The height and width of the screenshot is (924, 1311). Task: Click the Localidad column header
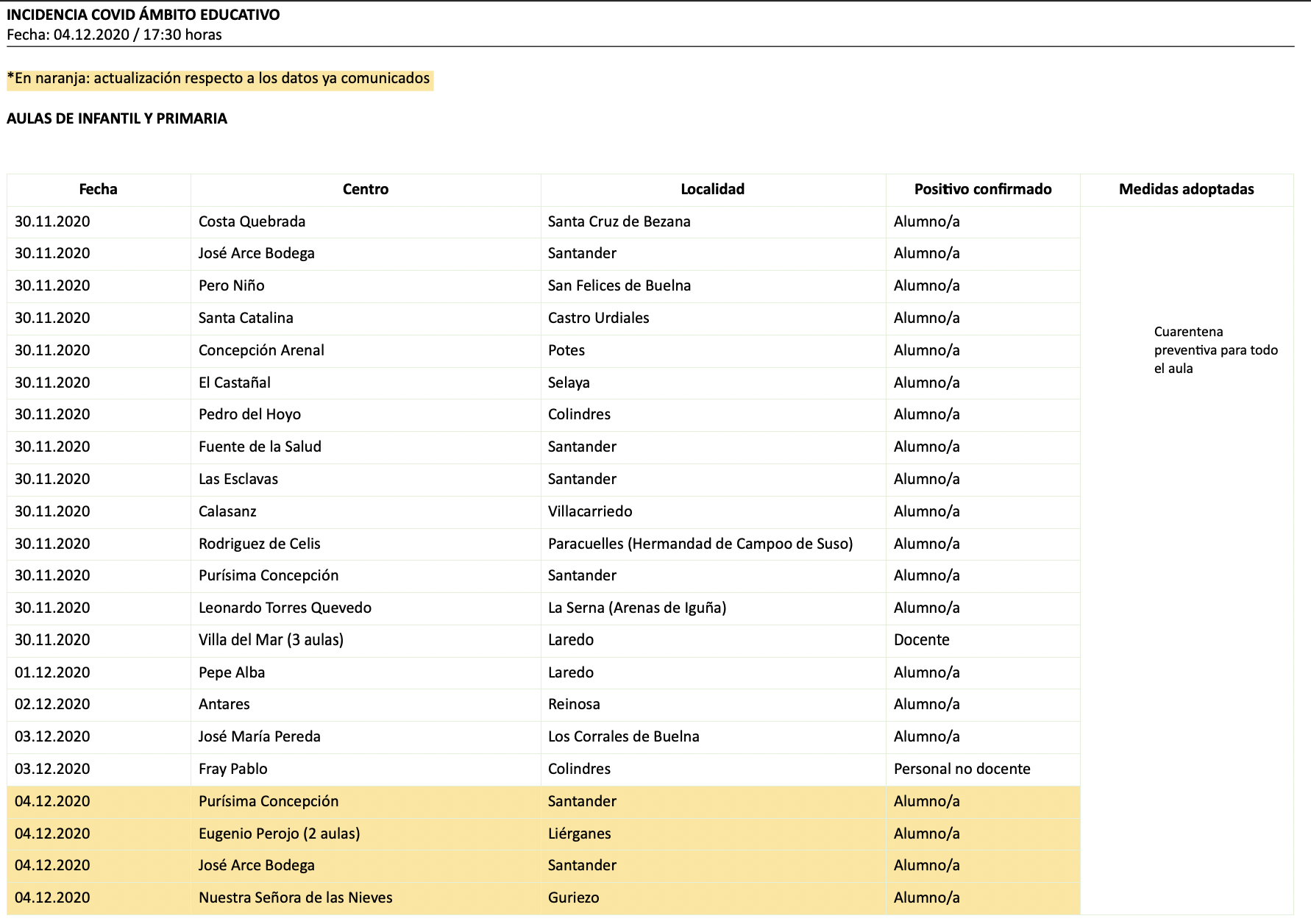tap(712, 189)
